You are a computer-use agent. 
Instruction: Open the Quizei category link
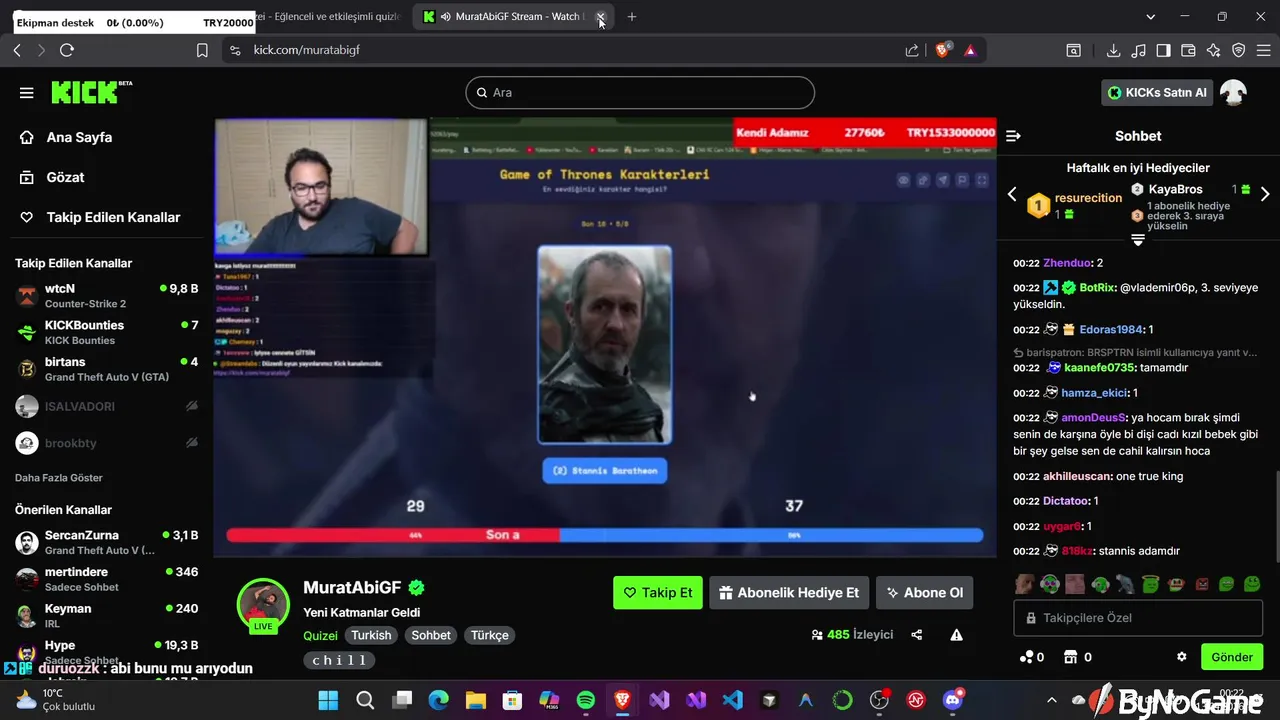(x=320, y=635)
